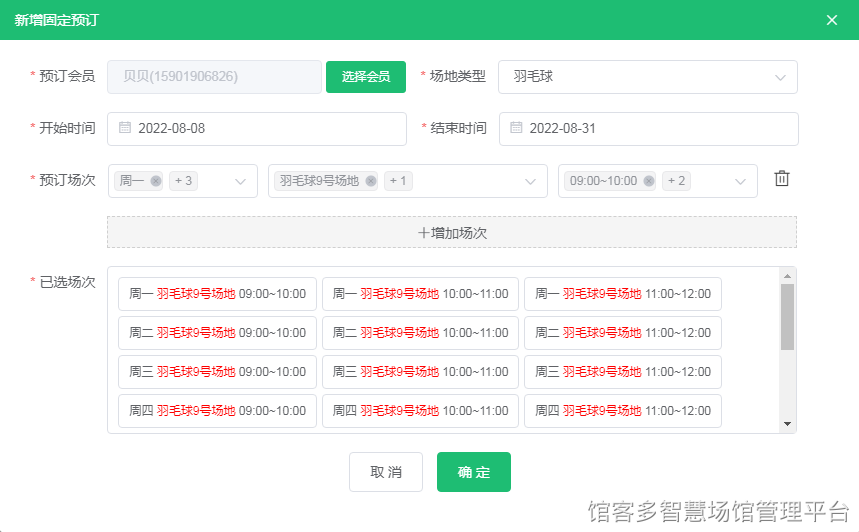The height and width of the screenshot is (532, 859).
Task: Delete the booking session row with trash icon
Action: tap(782, 179)
